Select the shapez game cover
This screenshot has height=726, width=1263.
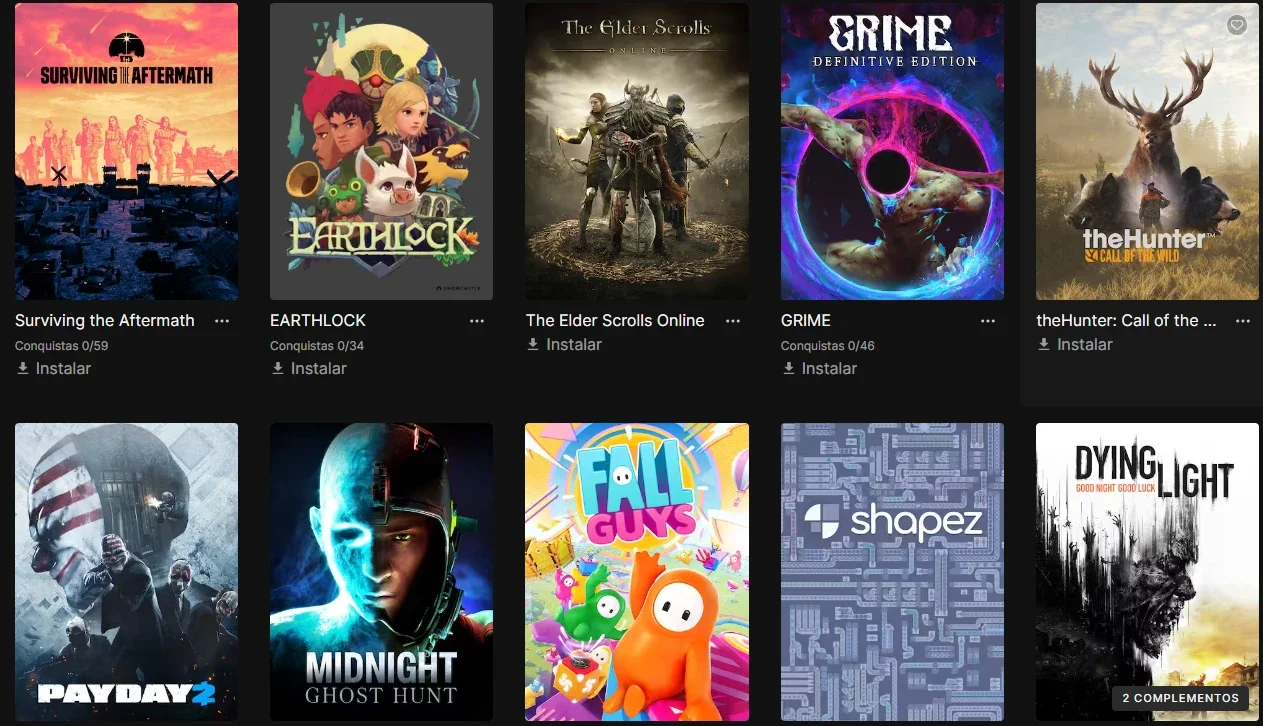coord(892,572)
